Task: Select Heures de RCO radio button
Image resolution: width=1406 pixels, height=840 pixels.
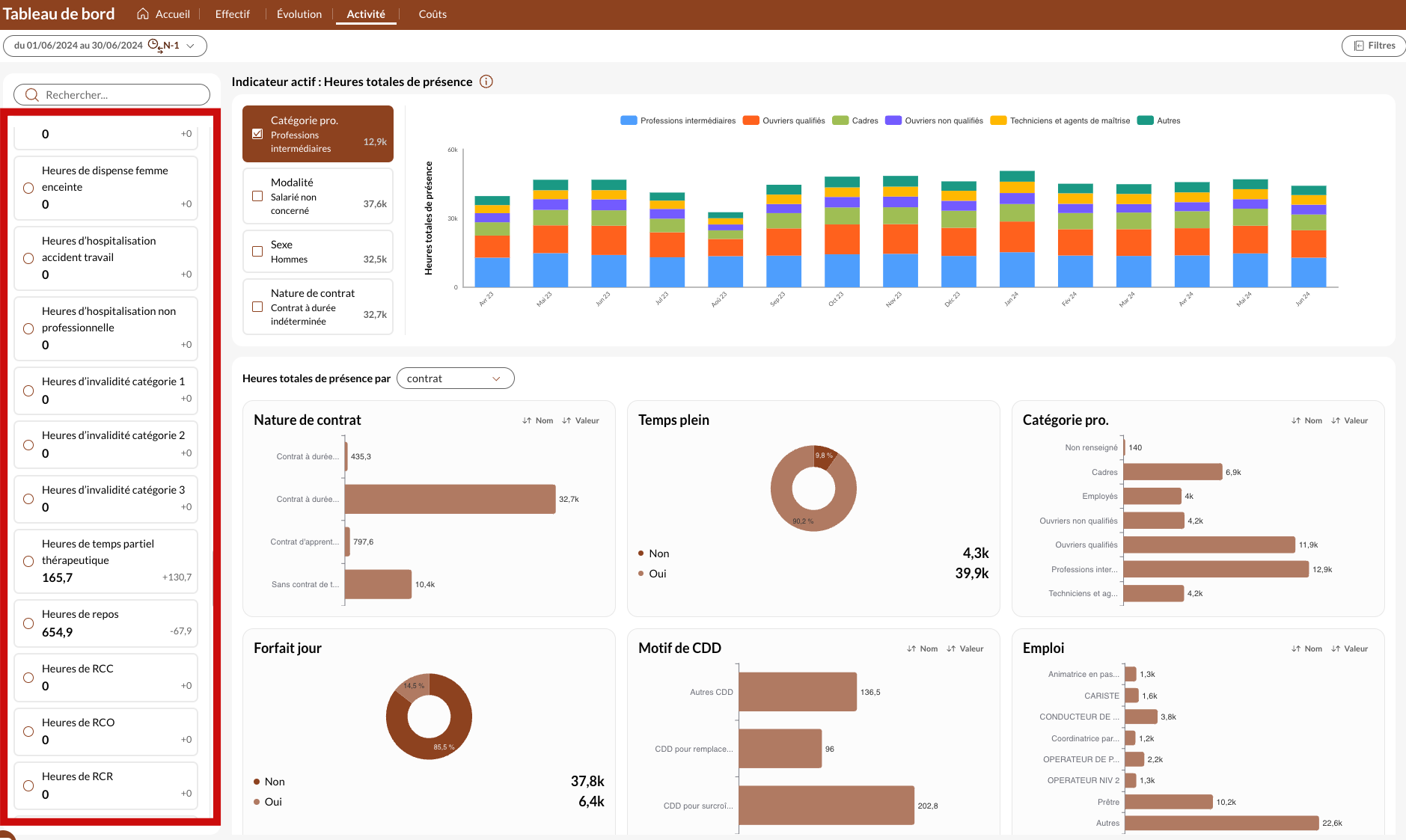Action: pyautogui.click(x=28, y=732)
